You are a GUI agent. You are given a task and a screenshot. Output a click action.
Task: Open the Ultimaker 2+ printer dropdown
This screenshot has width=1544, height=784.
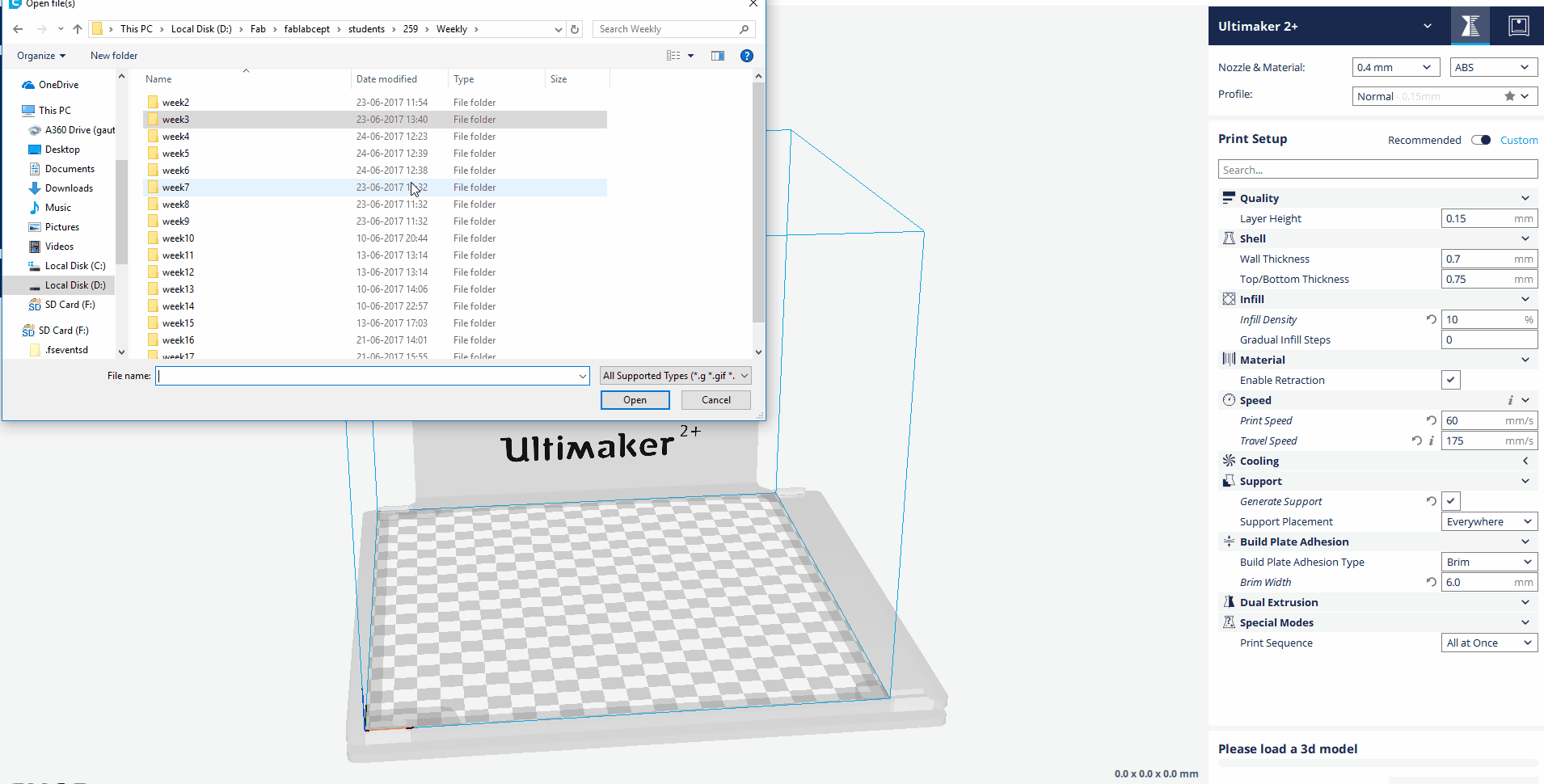(1326, 26)
